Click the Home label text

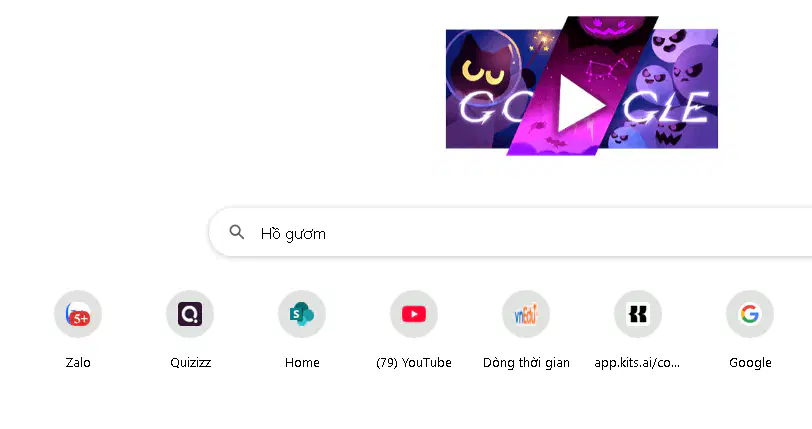tap(302, 363)
